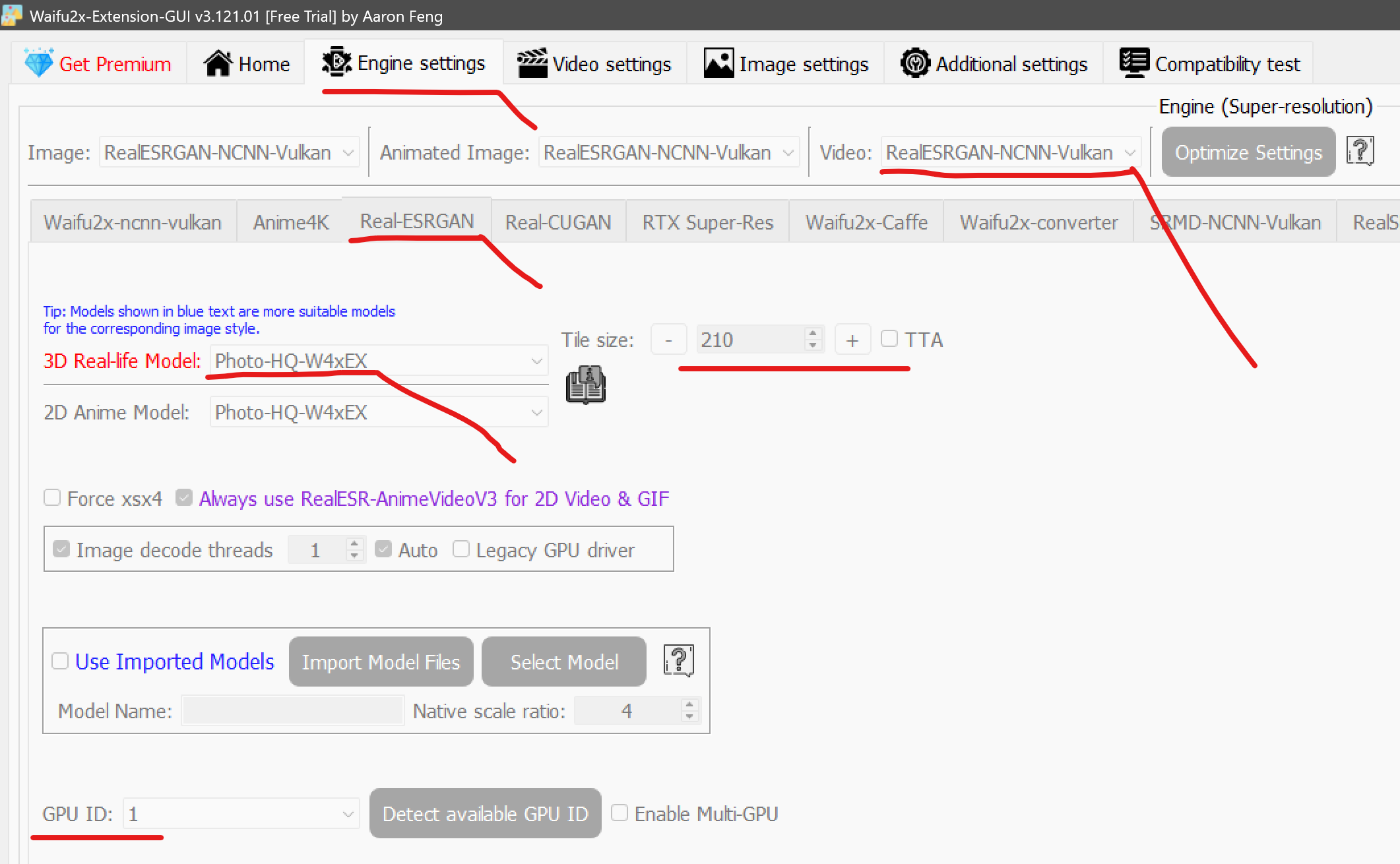Expand the GPU ID dropdown

[x=241, y=814]
